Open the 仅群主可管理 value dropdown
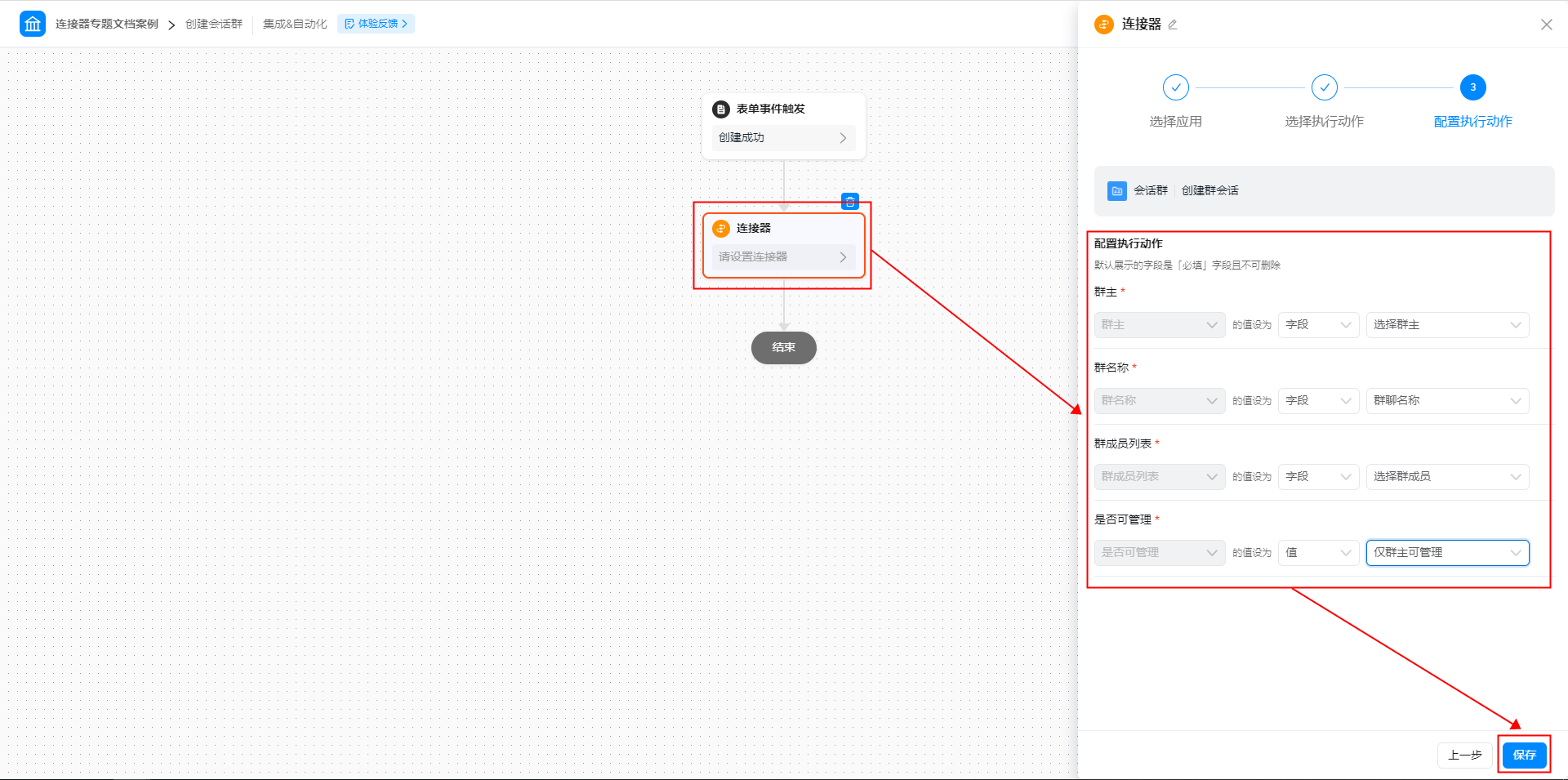Viewport: 1568px width, 780px height. tap(1448, 553)
